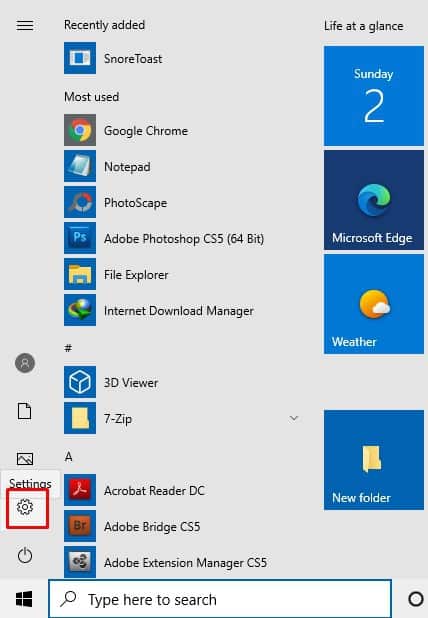Screen dimensions: 428x618
Task: Click the Power icon
Action: coord(25,556)
